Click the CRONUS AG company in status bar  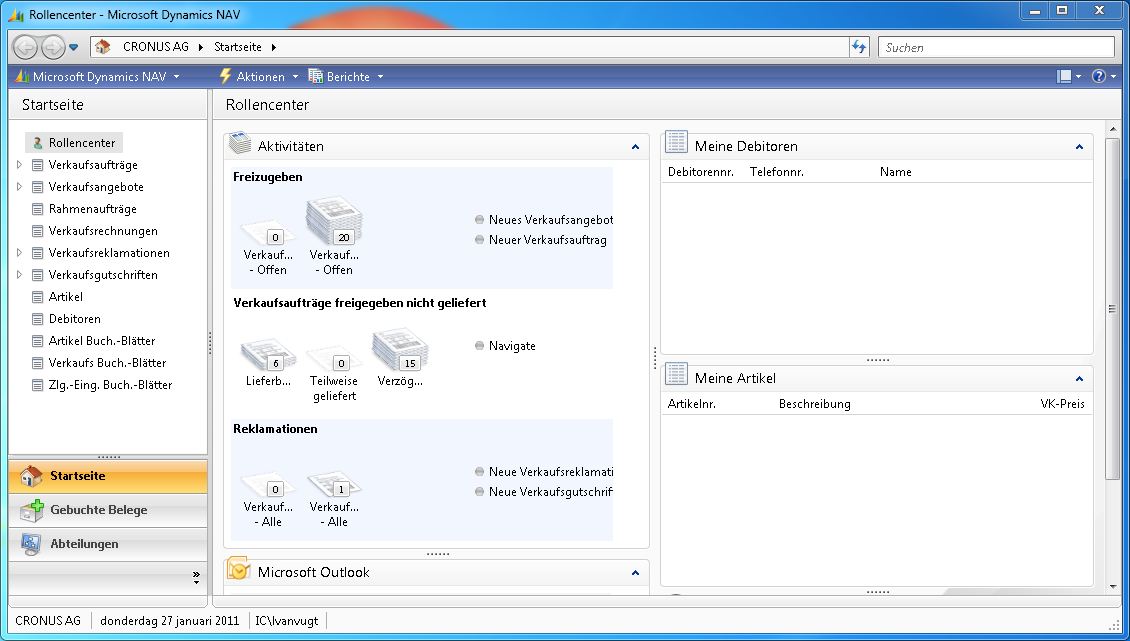point(48,621)
